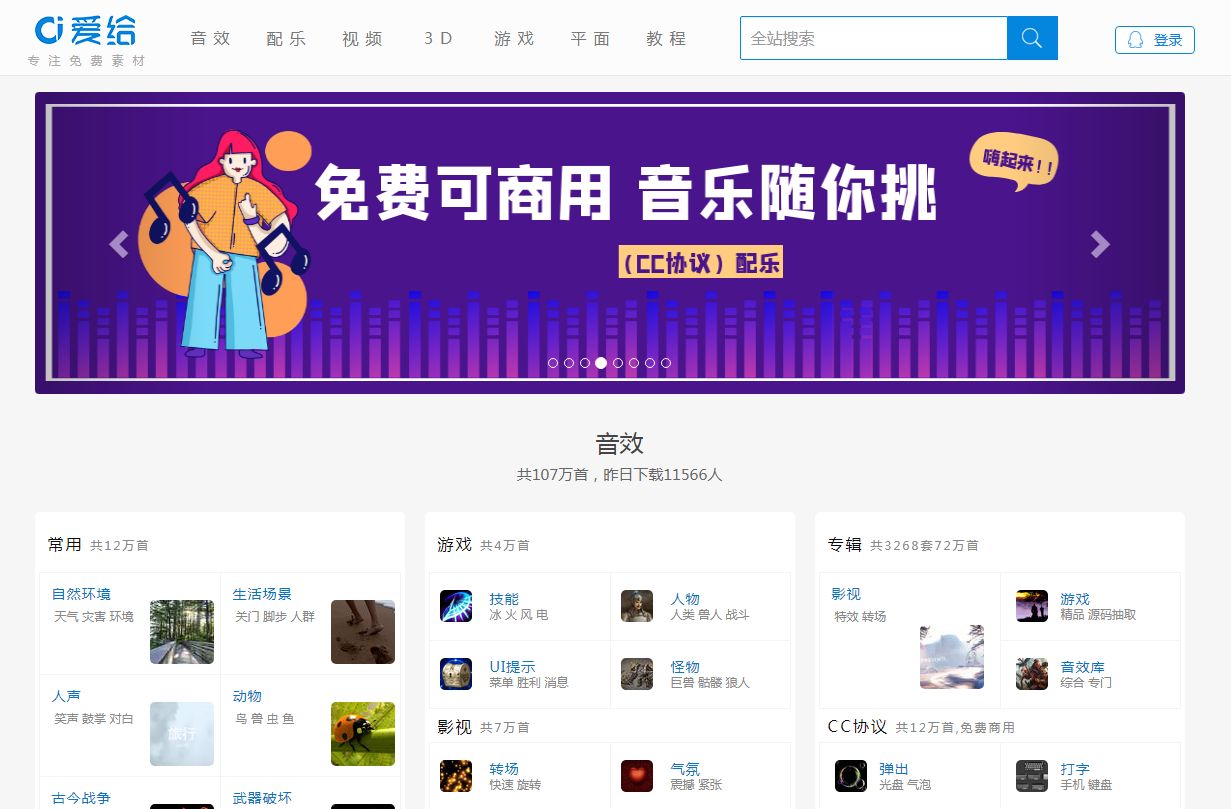Screen dimensions: 1231x809
Task: Open the 配乐 navigation menu
Action: pos(287,39)
